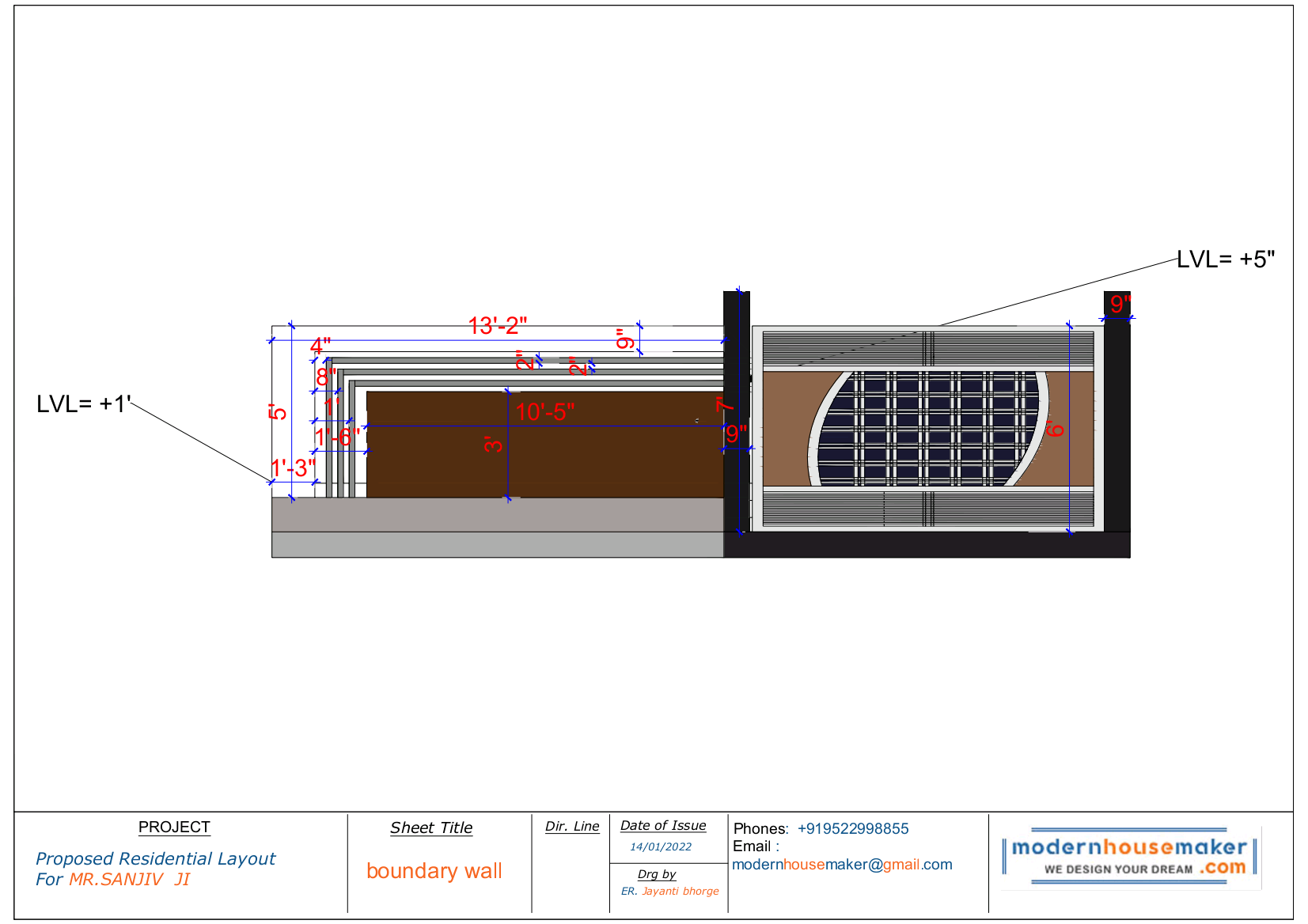The image size is (1308, 924).
Task: Click the 8" dimension label
Action: [x=326, y=377]
